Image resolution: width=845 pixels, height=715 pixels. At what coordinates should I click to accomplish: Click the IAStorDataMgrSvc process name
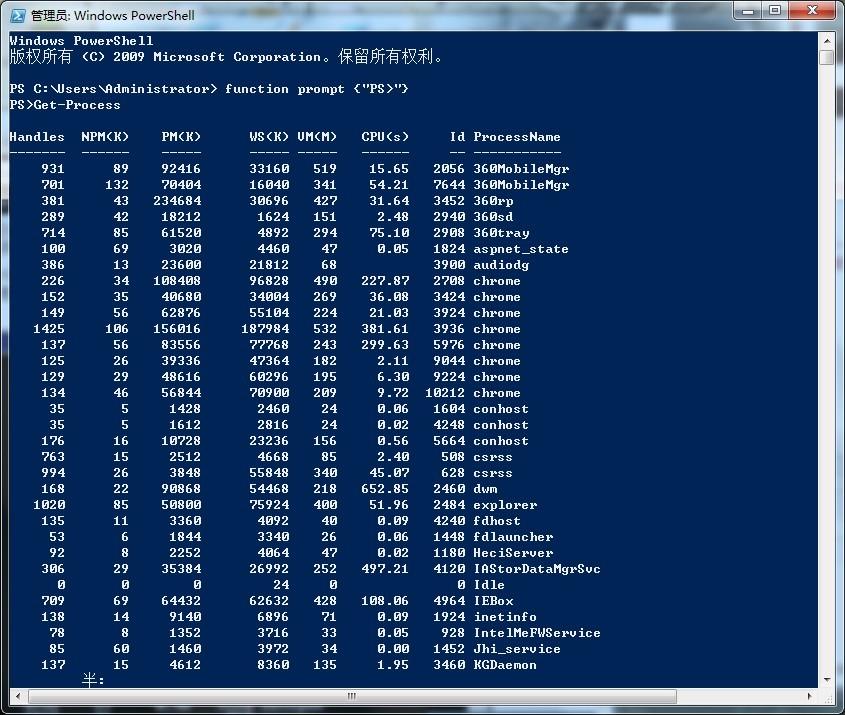pos(537,569)
